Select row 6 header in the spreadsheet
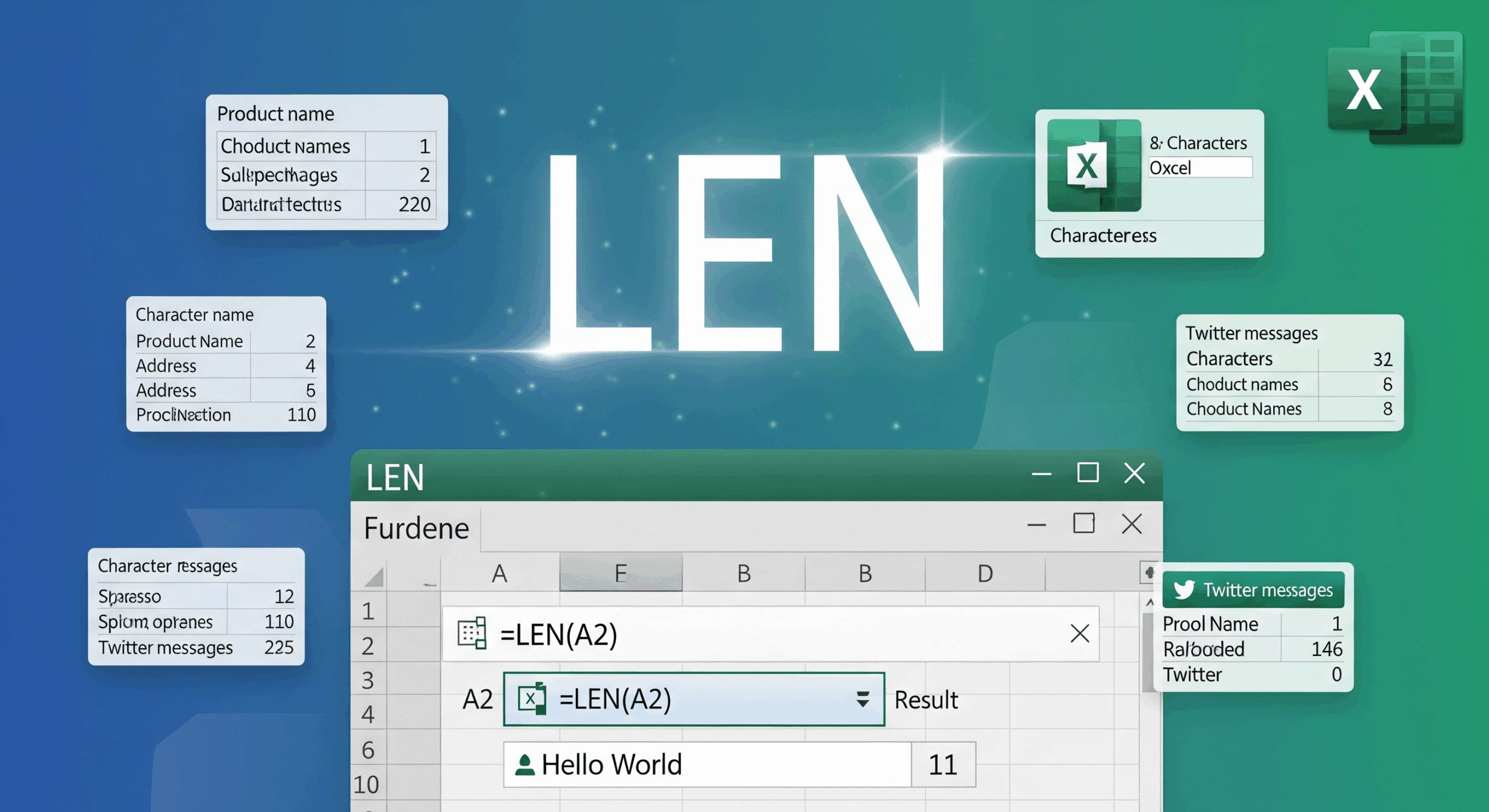 [368, 750]
